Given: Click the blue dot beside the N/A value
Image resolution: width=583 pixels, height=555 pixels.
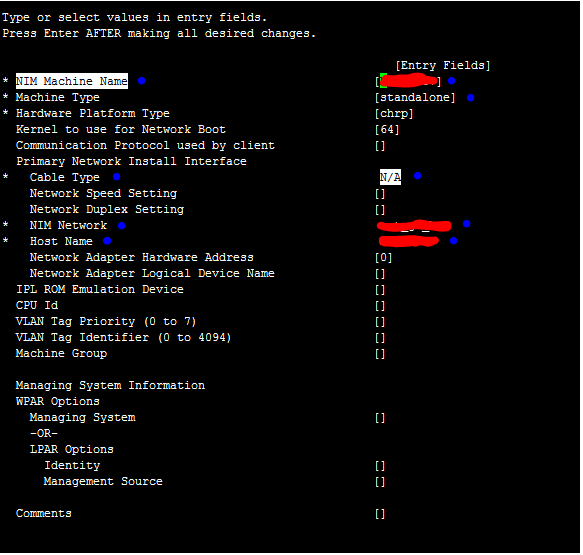Looking at the screenshot, I should pos(418,176).
